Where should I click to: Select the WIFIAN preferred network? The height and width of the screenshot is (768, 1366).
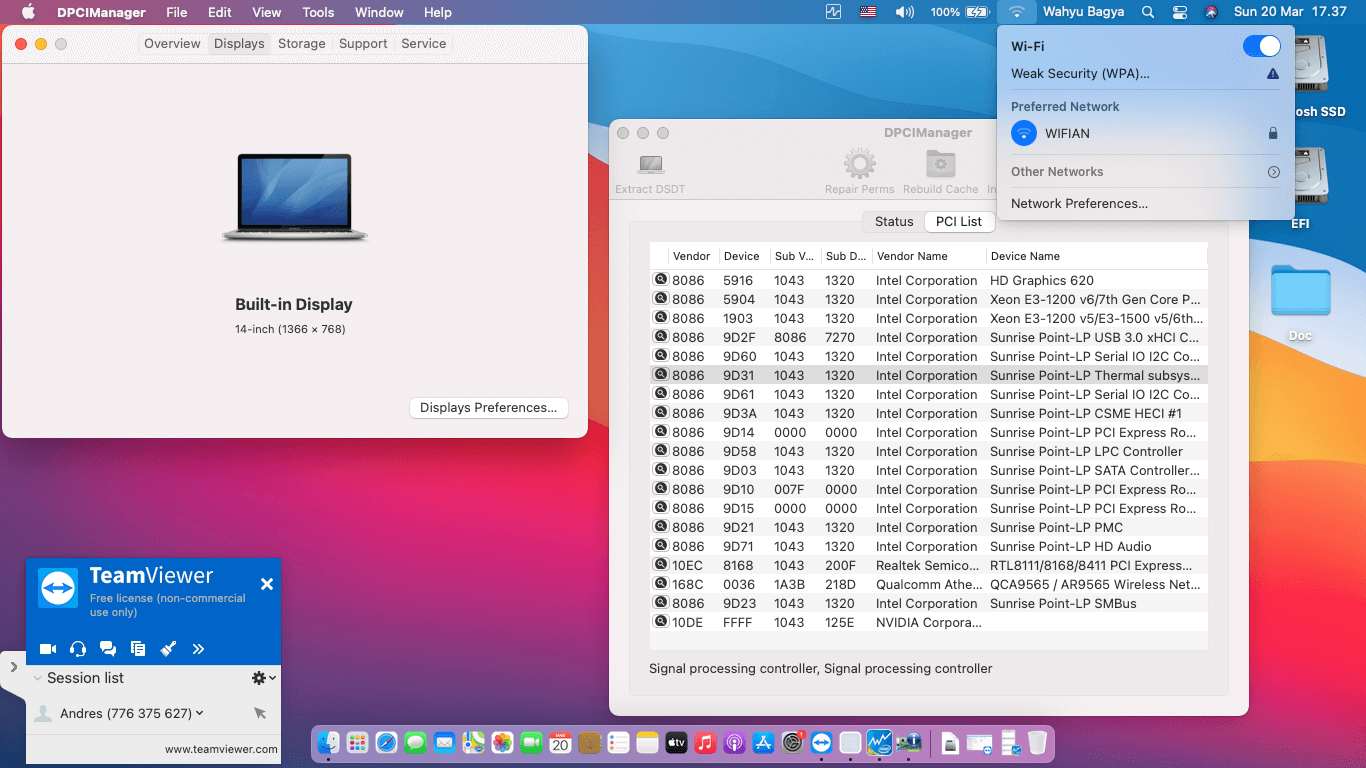[x=1145, y=133]
